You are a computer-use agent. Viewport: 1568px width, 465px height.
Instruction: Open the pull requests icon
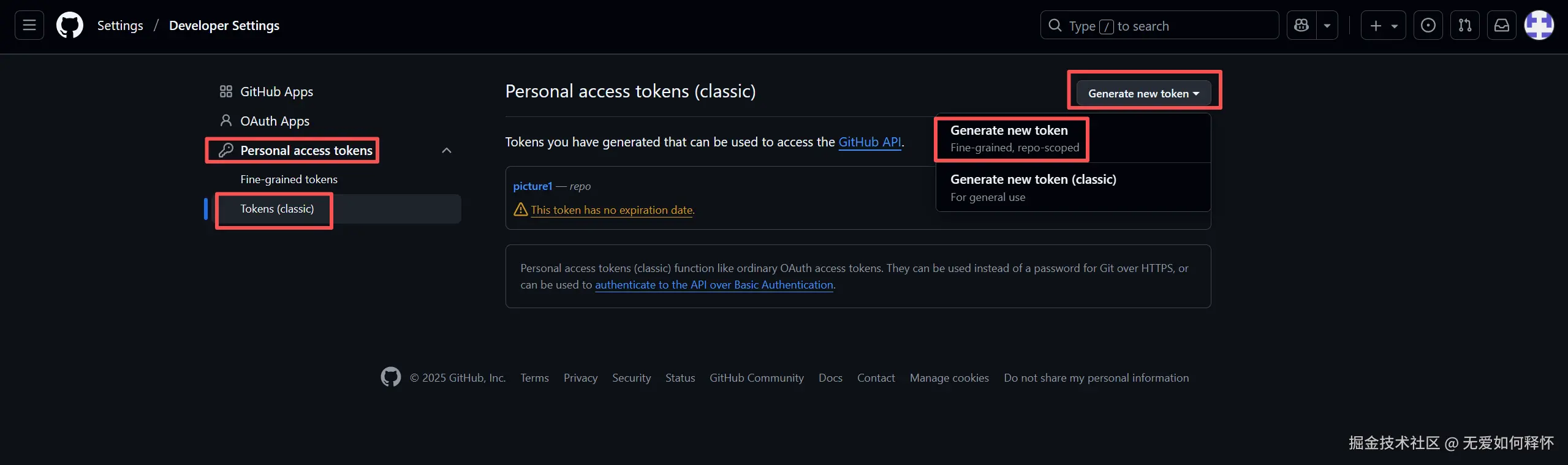(1464, 26)
